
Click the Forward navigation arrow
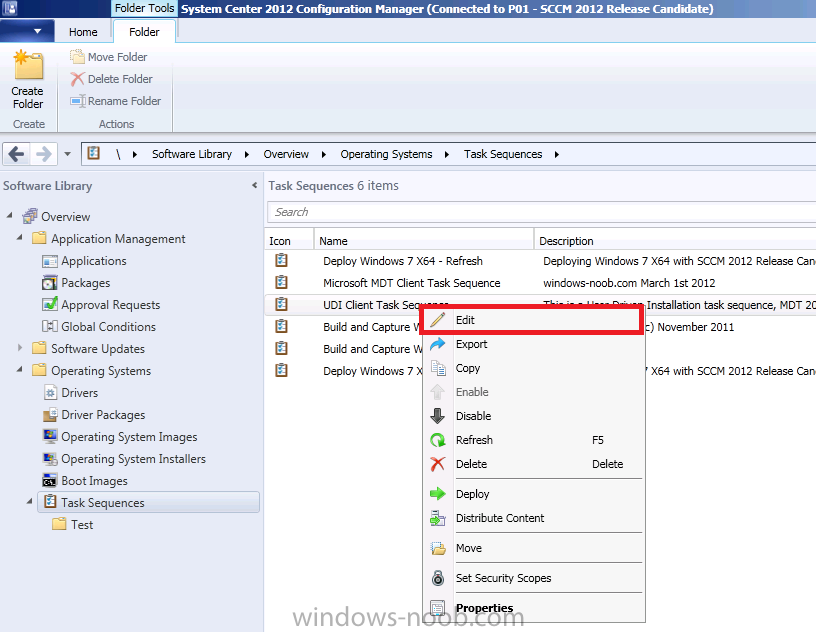43,154
